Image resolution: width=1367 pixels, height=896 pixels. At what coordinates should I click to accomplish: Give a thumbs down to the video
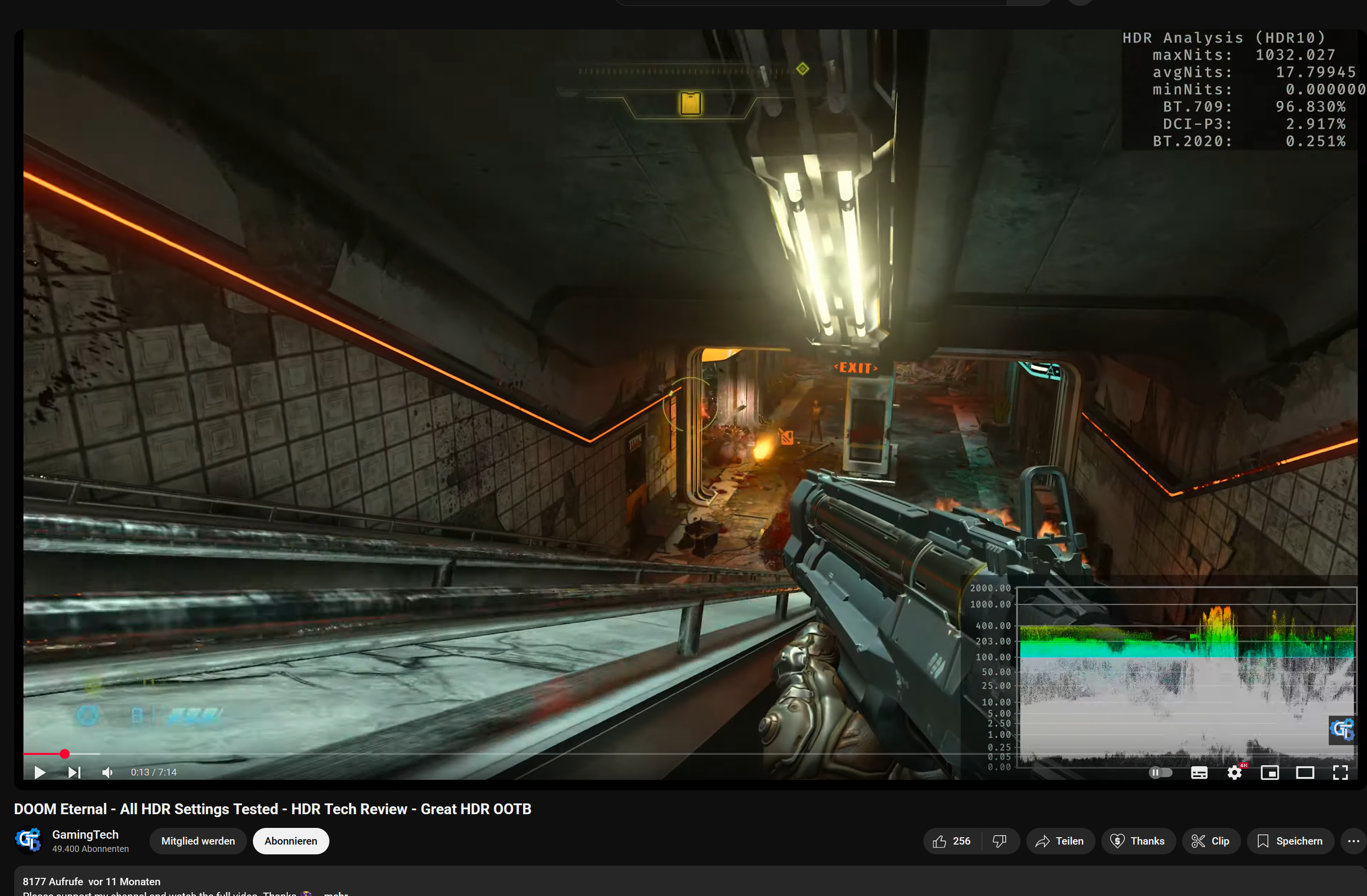tap(999, 841)
